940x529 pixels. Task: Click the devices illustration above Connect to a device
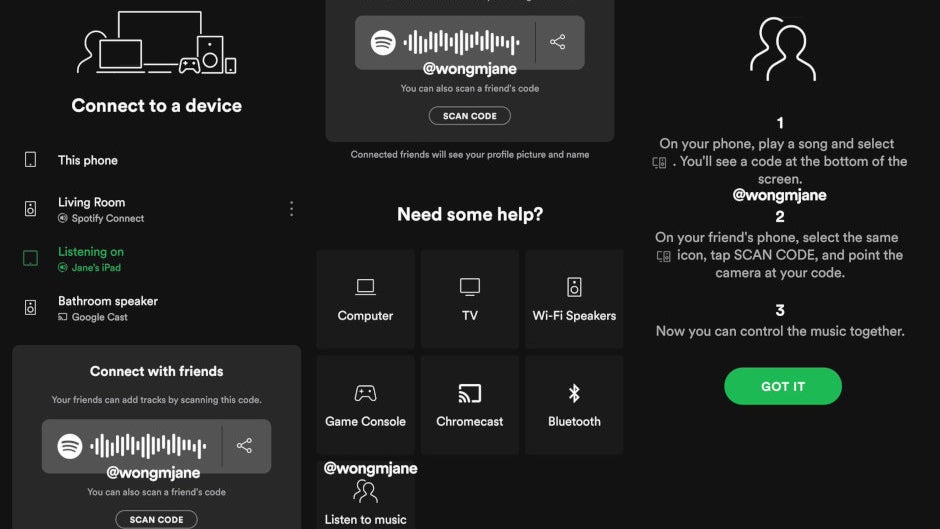coord(156,42)
